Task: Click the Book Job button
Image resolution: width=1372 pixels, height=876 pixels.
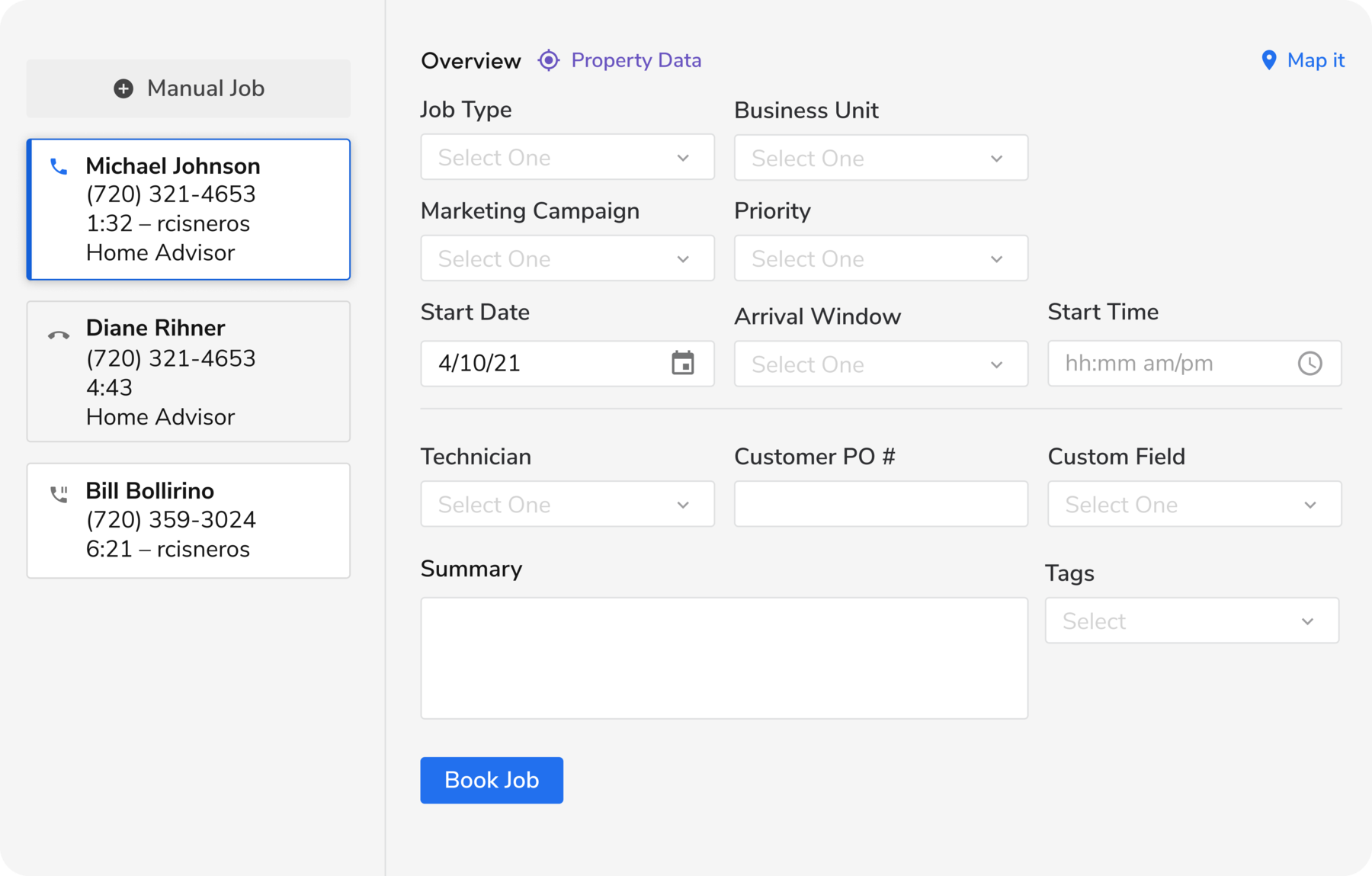Action: point(491,780)
